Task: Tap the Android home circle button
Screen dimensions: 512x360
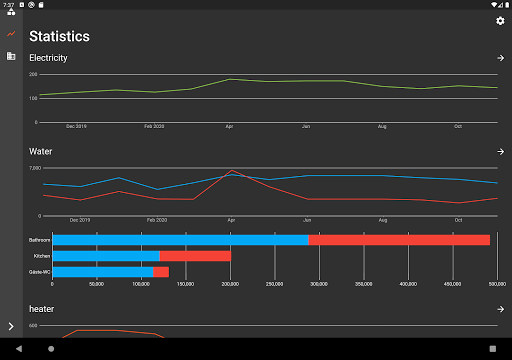Action: [51, 349]
